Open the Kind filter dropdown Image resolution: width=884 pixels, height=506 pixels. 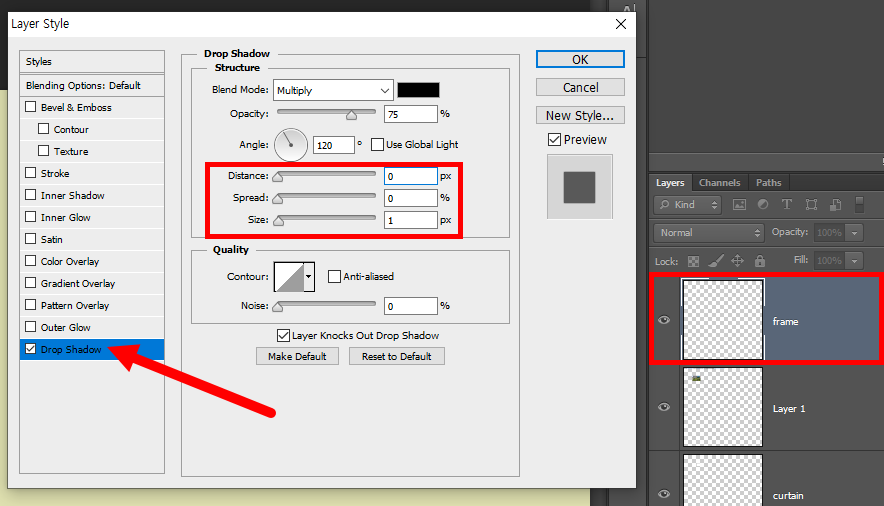(x=688, y=205)
